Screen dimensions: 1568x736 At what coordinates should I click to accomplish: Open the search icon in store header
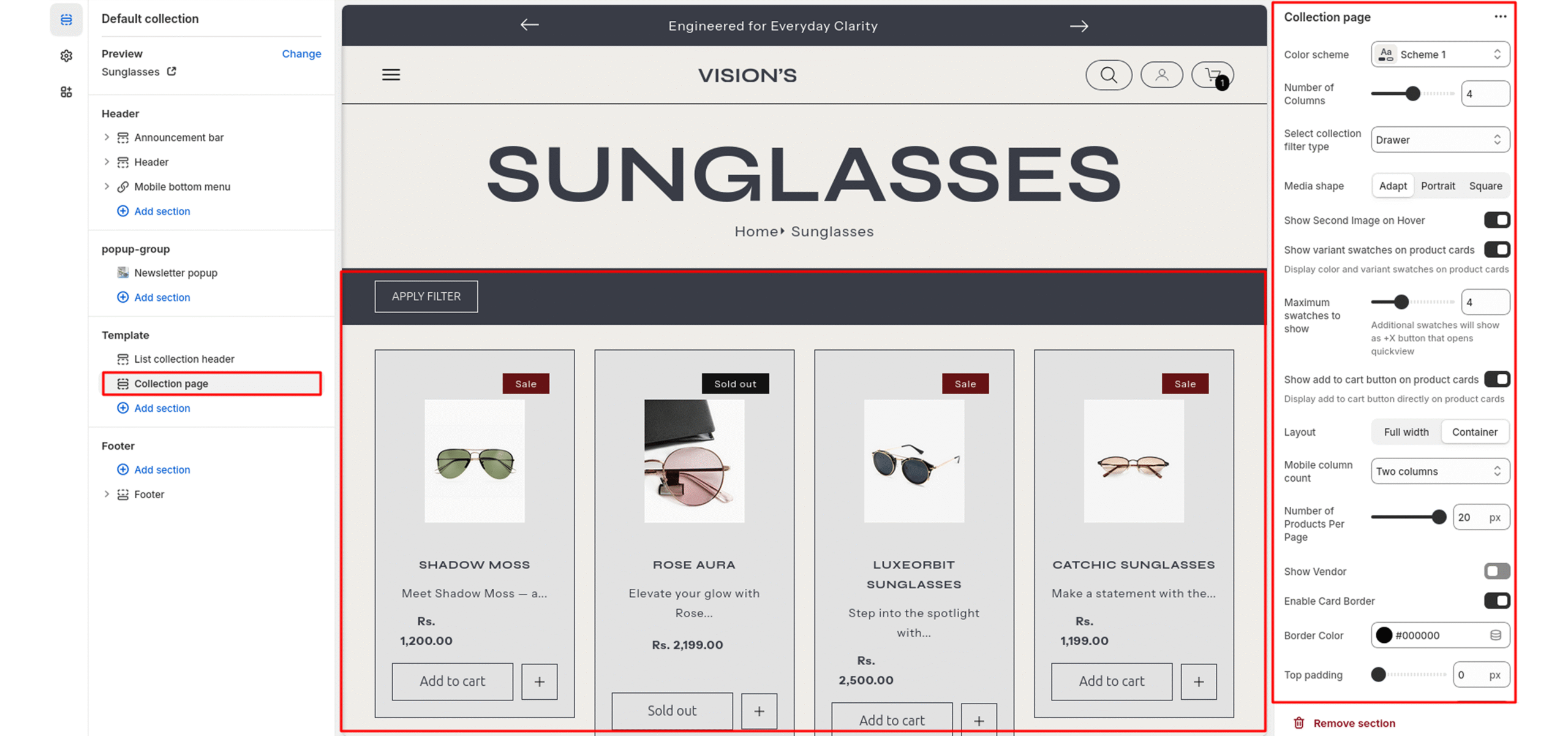[1109, 75]
